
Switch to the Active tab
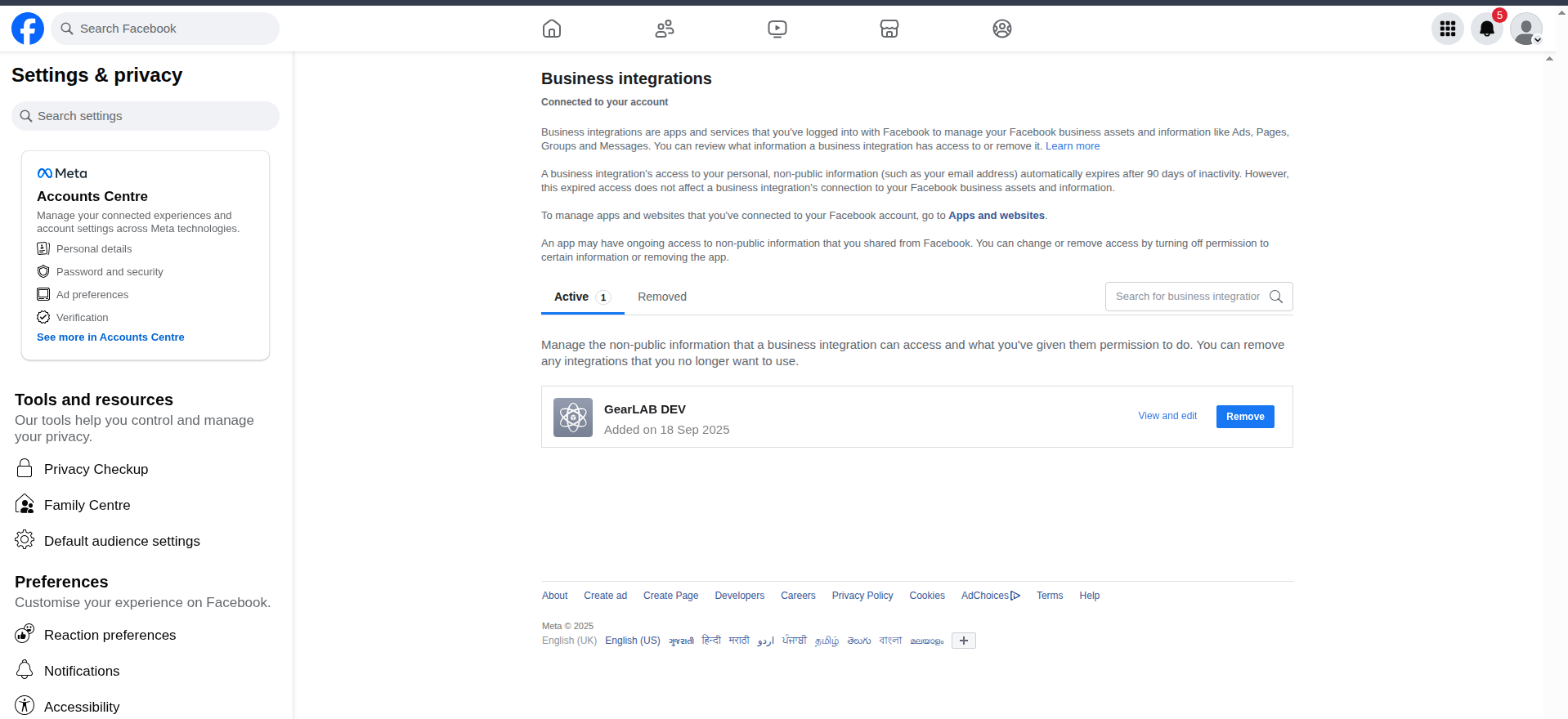click(582, 297)
